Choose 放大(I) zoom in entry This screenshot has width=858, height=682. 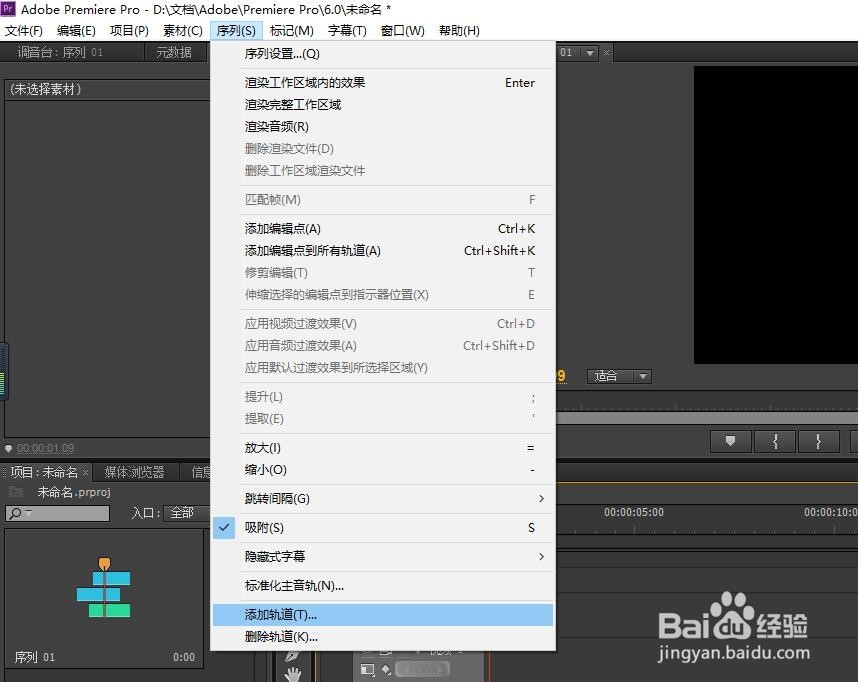(382, 448)
